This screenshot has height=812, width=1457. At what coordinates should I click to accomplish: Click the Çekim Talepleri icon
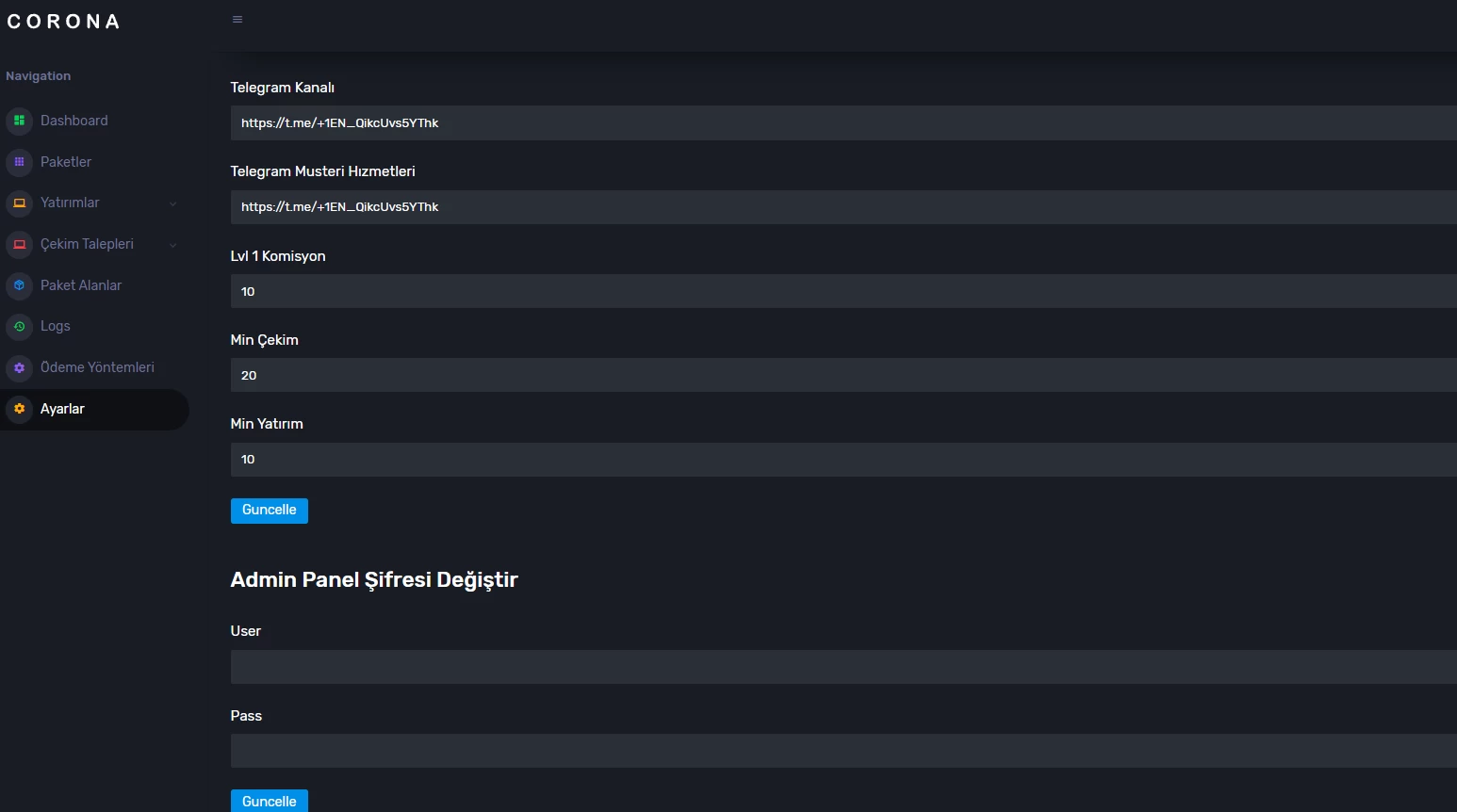(x=19, y=244)
